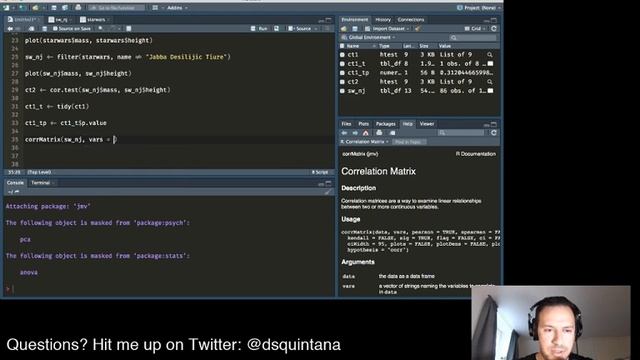Viewport: 640px width, 360px height.
Task: Click the Open File folder icon
Action: coord(36,8)
